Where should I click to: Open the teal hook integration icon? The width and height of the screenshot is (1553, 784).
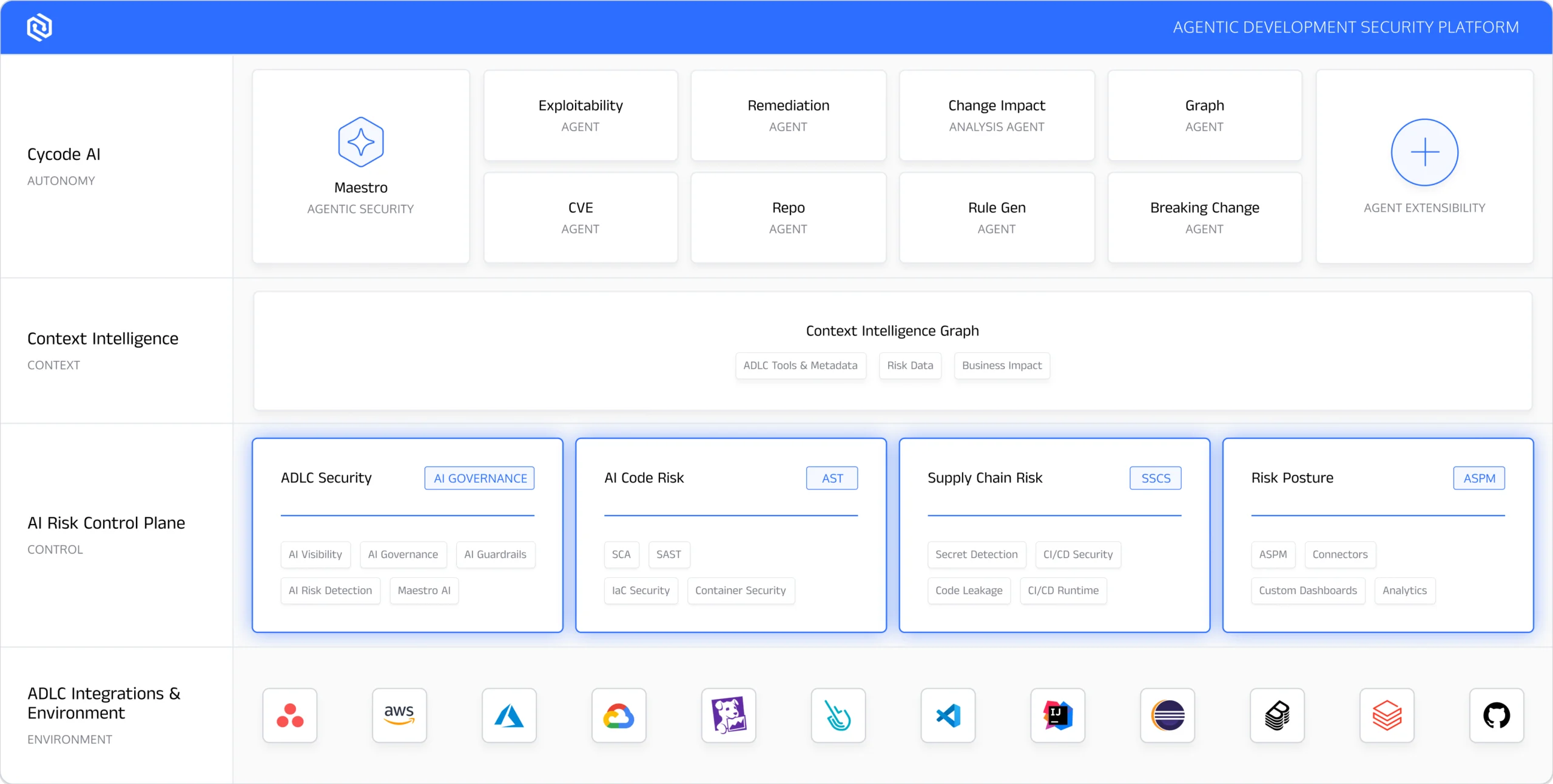click(x=838, y=715)
